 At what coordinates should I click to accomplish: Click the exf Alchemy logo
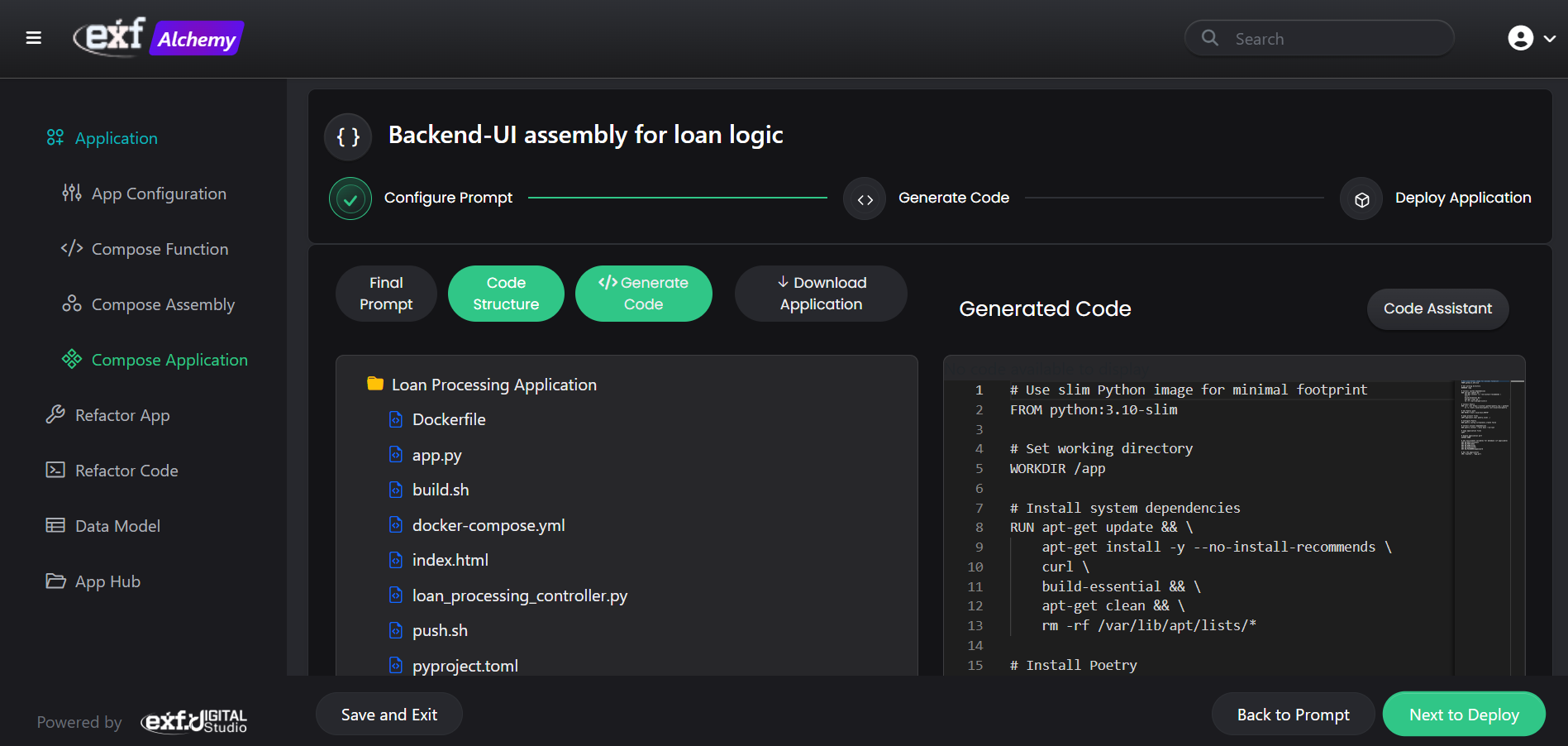coord(159,38)
